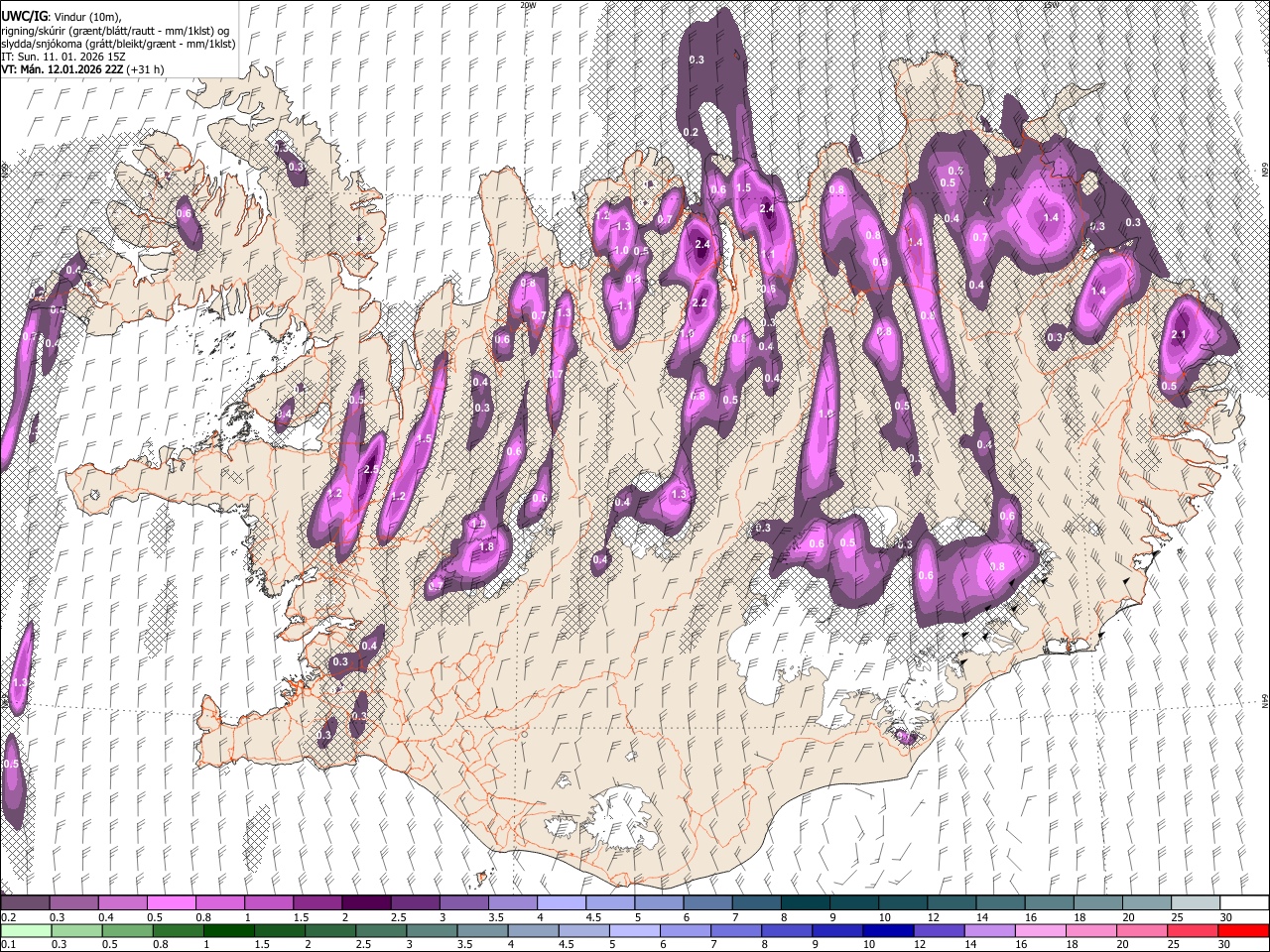Click the '15W' longitude label

point(1050,5)
